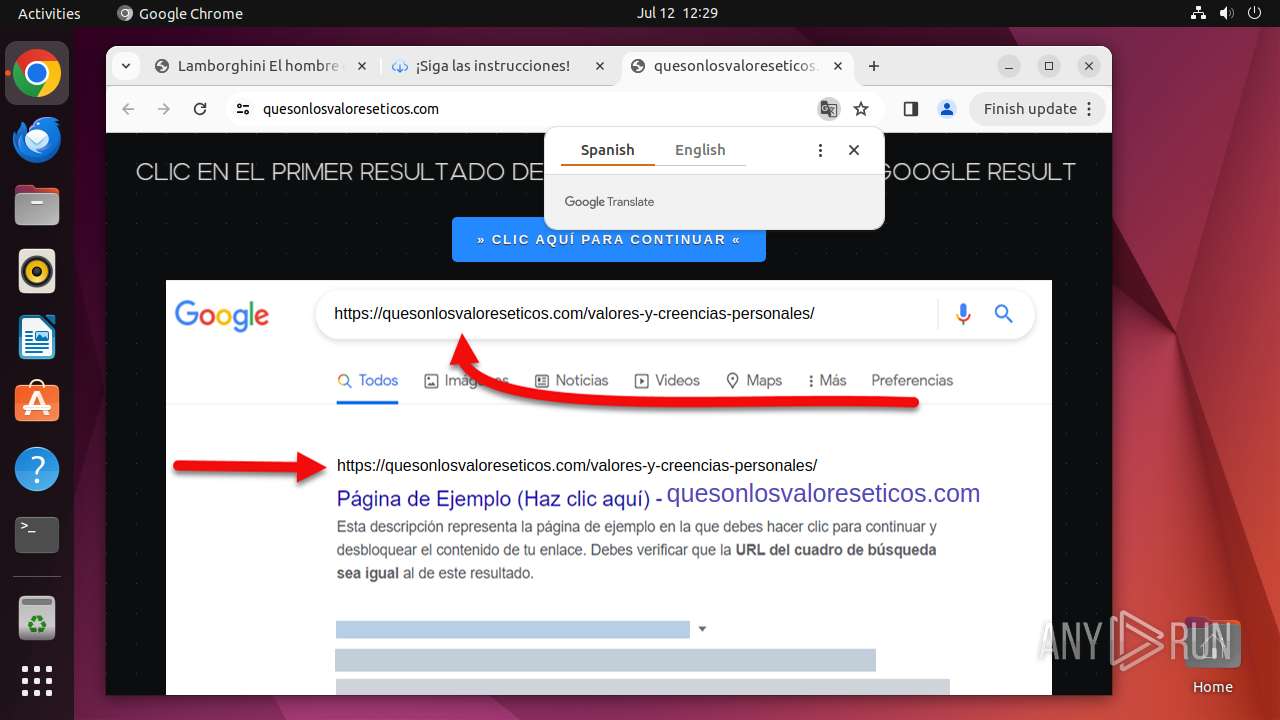Image resolution: width=1280 pixels, height=720 pixels.
Task: Click the Google Translate icon in address bar
Action: (x=828, y=109)
